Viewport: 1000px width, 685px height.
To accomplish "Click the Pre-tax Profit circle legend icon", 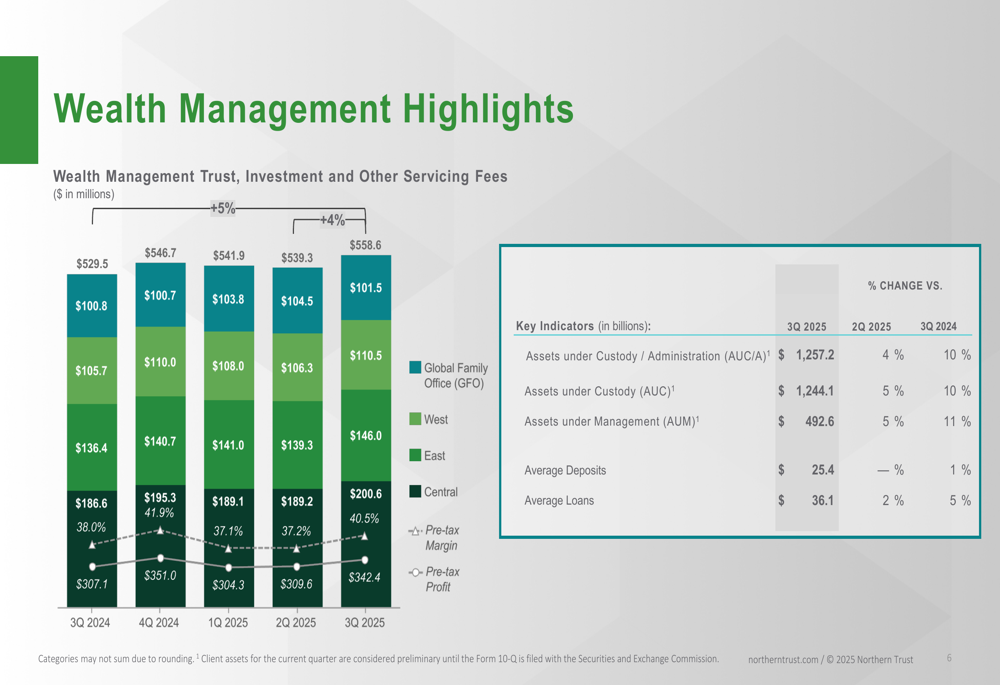I will point(416,572).
